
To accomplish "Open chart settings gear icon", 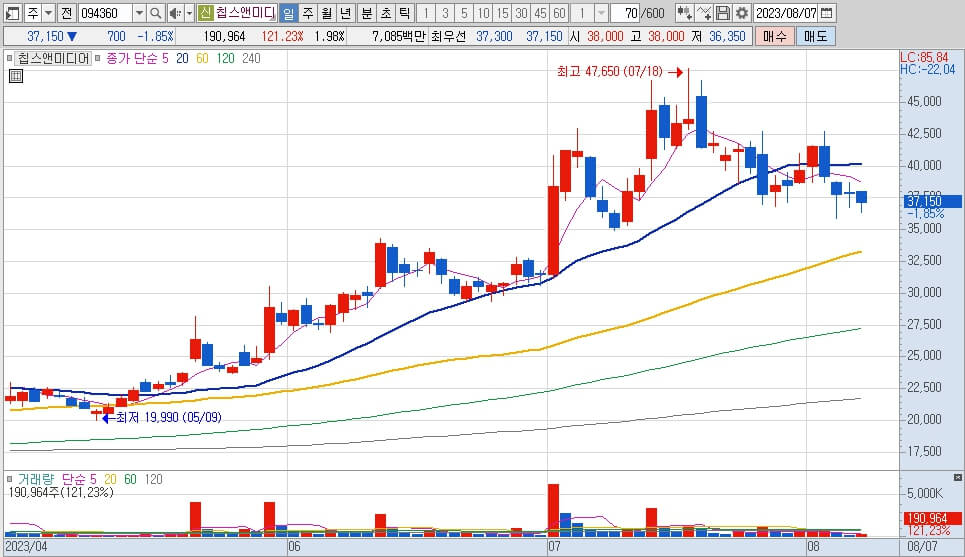I will (742, 13).
